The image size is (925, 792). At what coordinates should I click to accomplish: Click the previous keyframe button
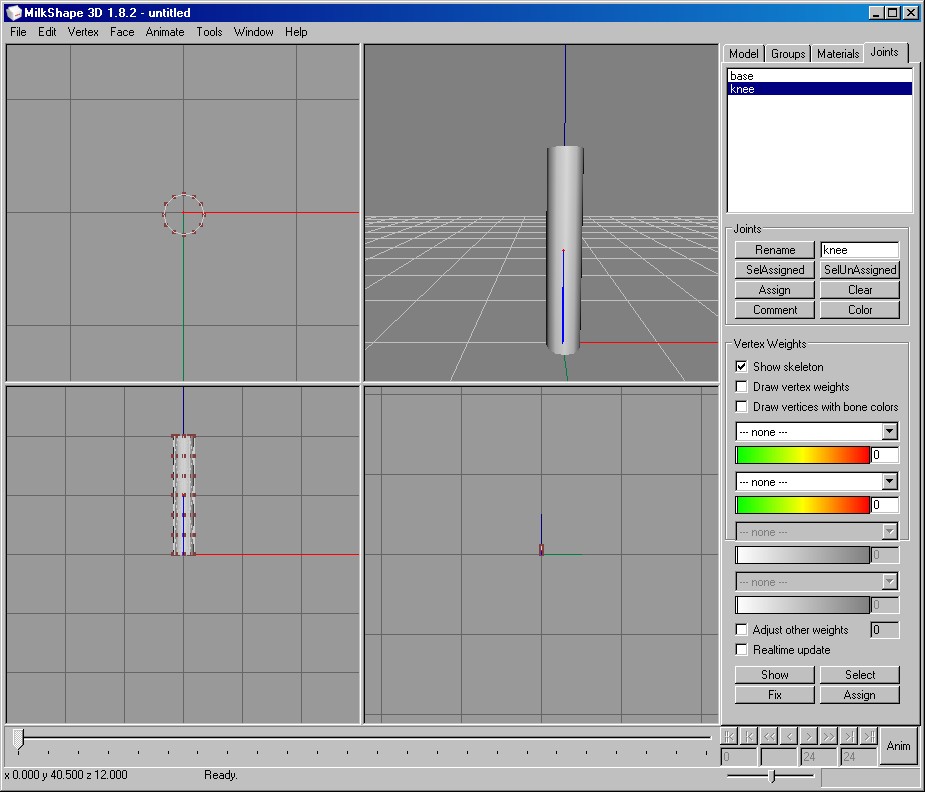click(749, 736)
